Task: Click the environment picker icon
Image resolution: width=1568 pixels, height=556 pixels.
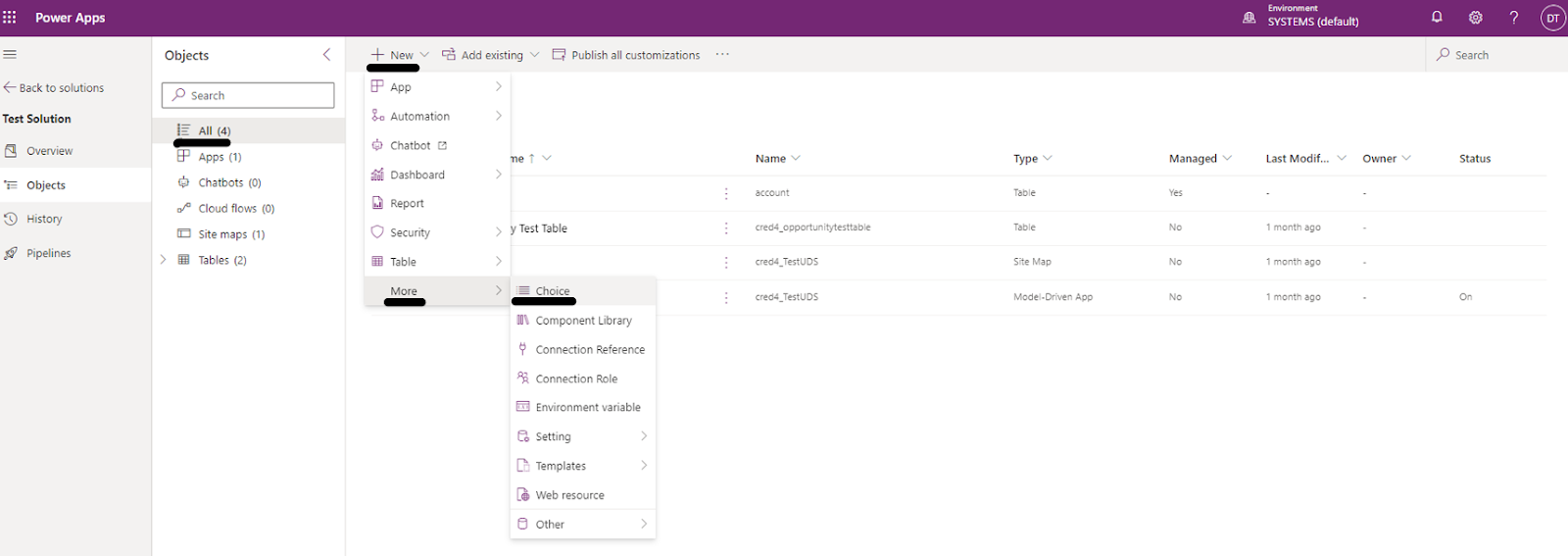Action: tap(1249, 18)
